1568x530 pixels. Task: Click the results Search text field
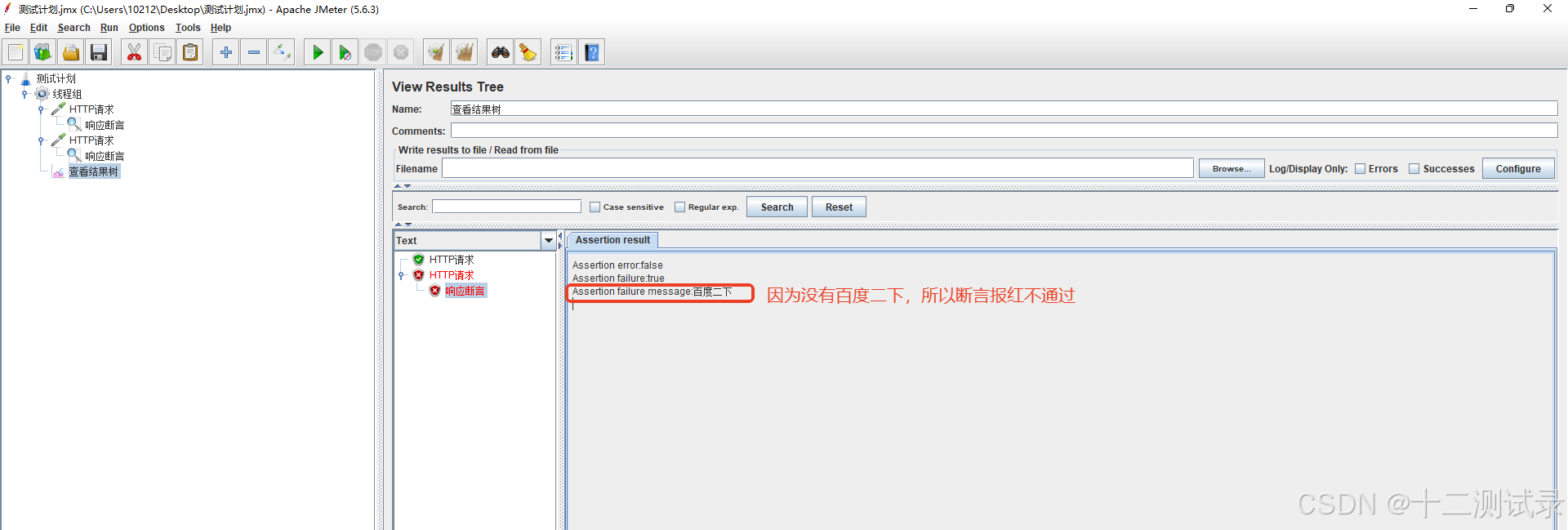pos(506,207)
